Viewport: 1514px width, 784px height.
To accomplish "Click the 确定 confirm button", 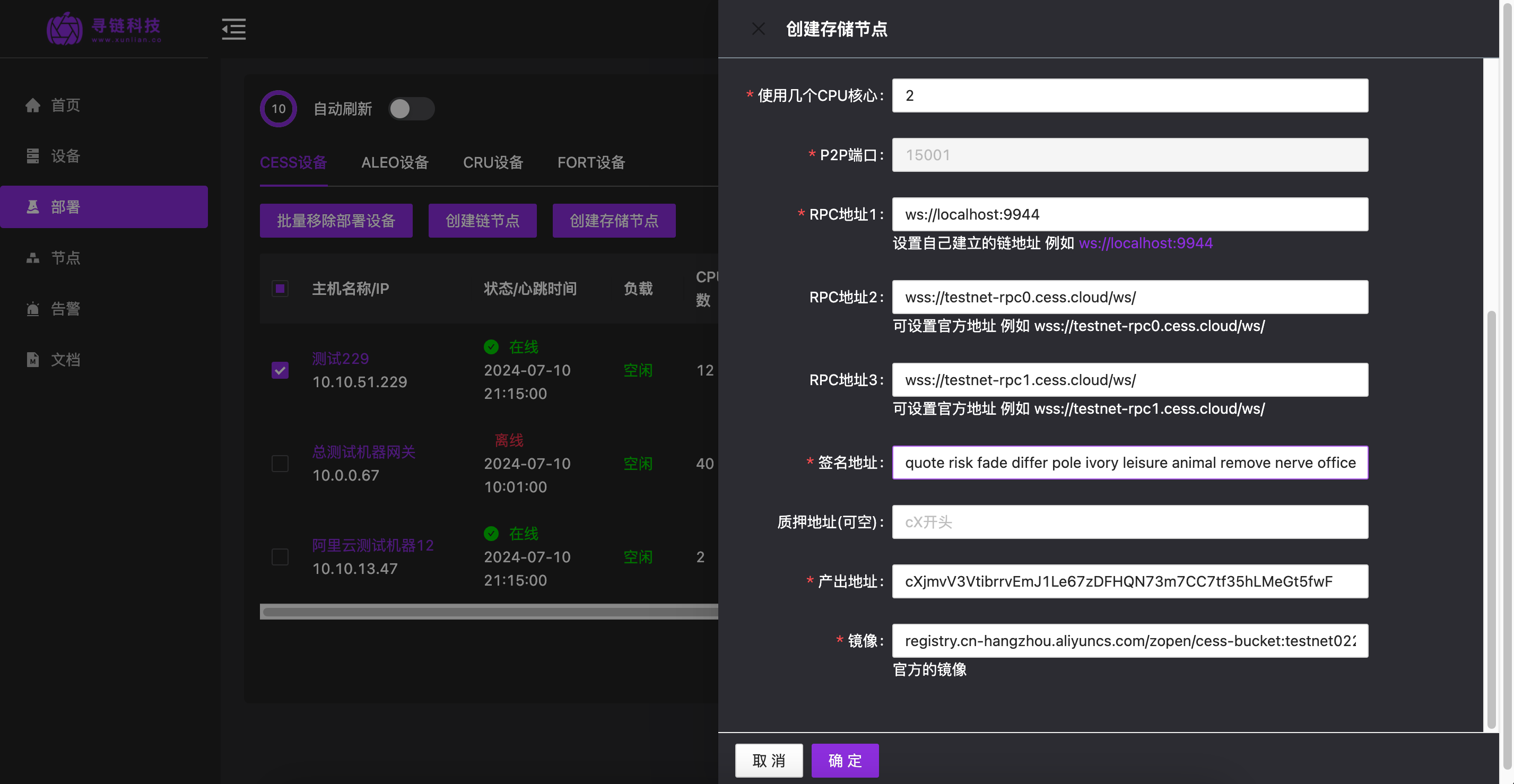I will tap(845, 761).
